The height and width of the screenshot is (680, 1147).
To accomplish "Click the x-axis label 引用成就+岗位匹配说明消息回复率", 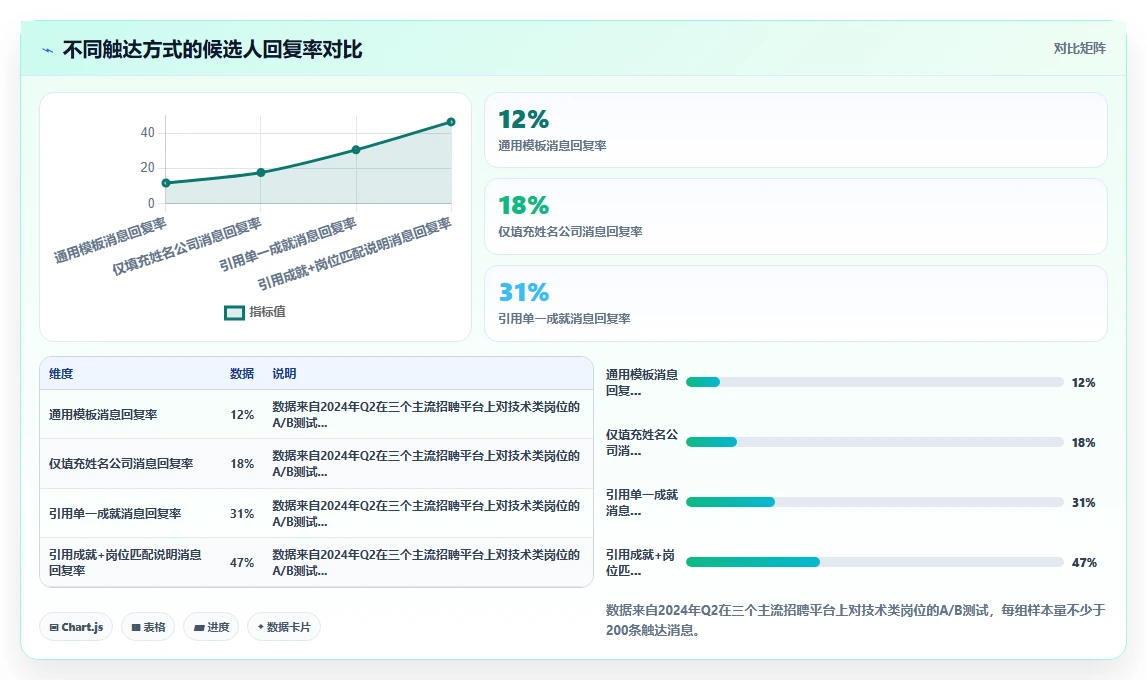I will [354, 254].
